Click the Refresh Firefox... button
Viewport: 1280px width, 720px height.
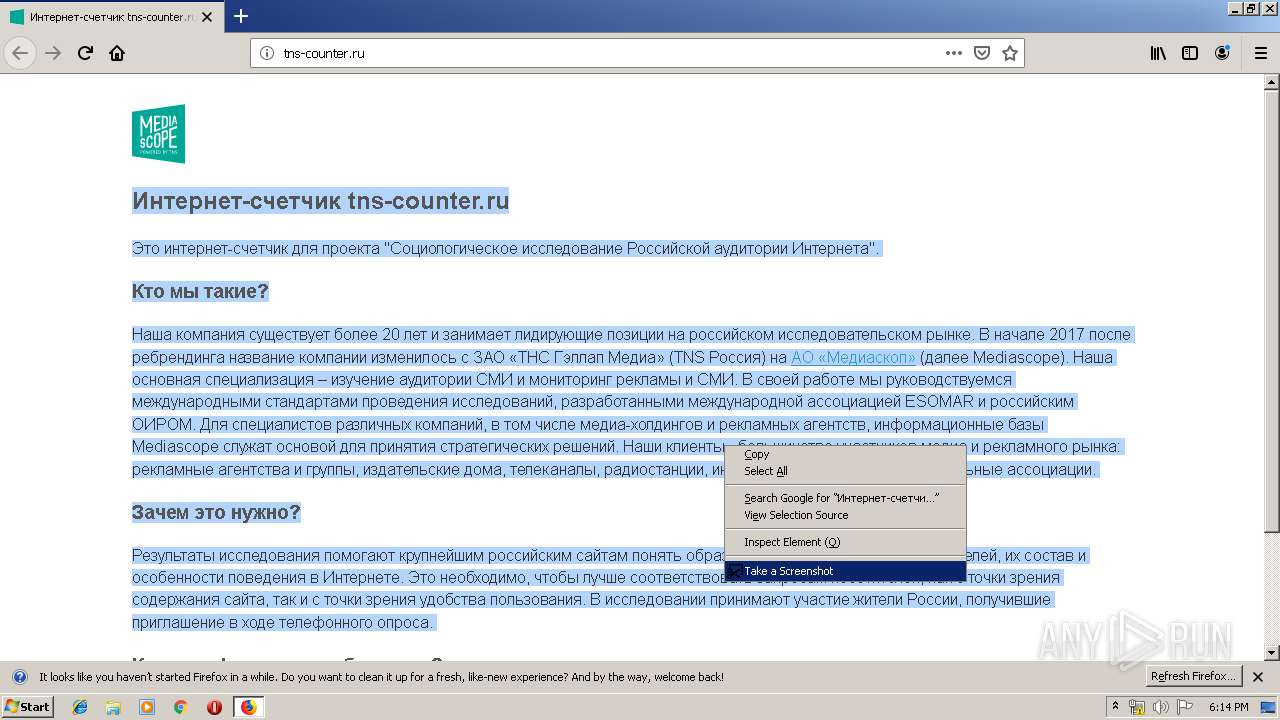click(1194, 676)
